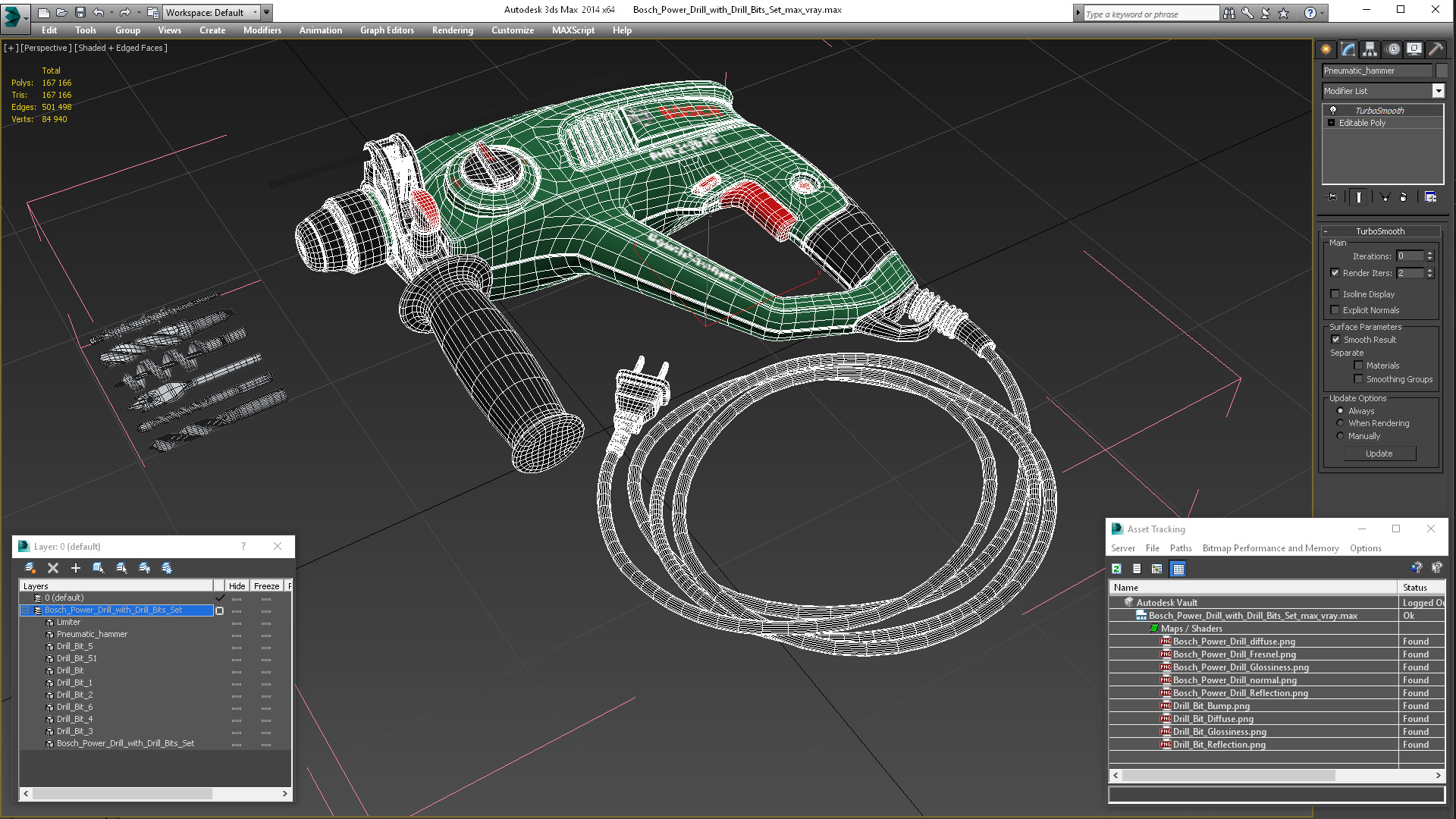1456x819 pixels.
Task: Click the favorites star icon
Action: [1284, 13]
